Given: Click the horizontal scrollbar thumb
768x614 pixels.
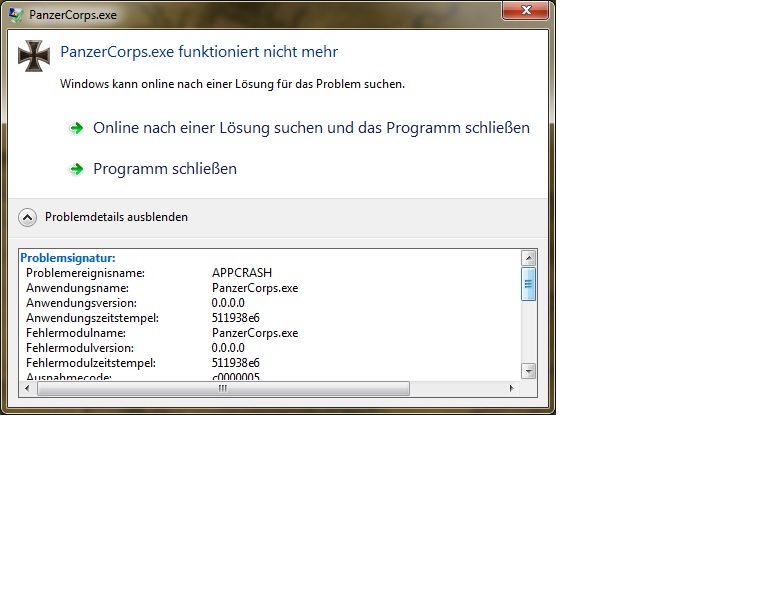Looking at the screenshot, I should (223, 388).
